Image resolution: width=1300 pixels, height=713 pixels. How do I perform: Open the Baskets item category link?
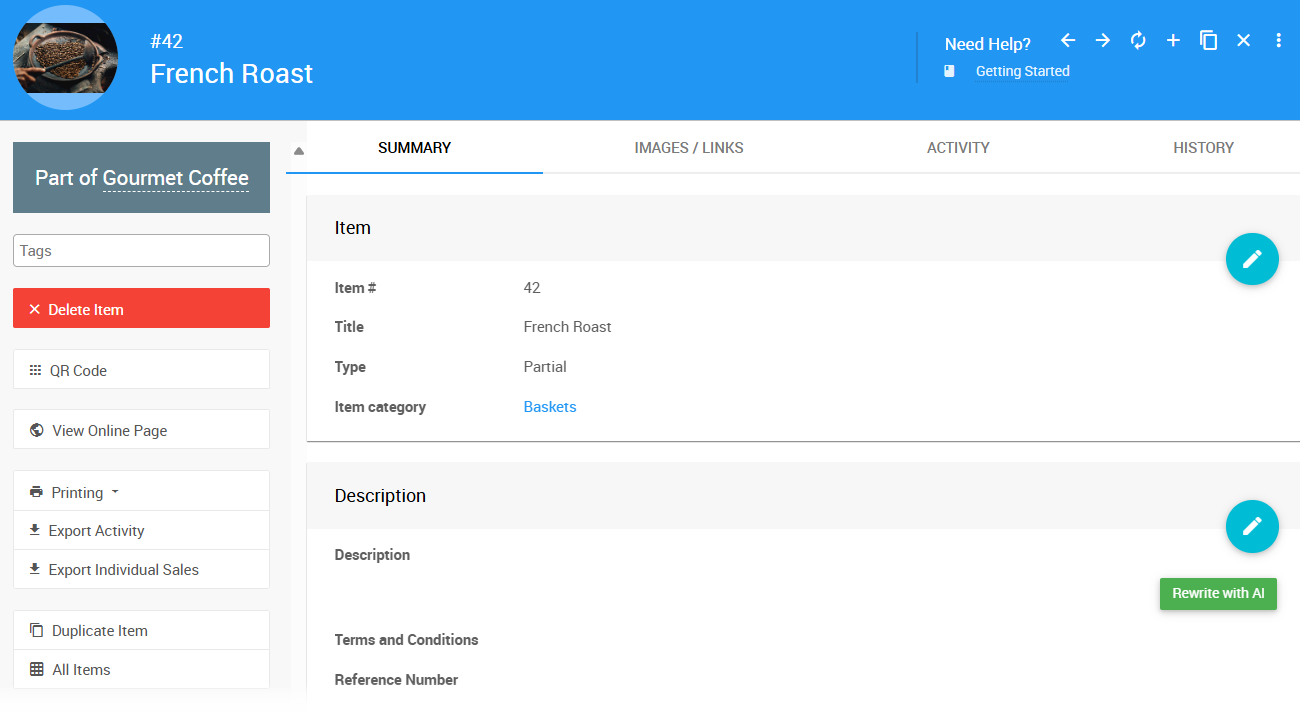pyautogui.click(x=549, y=407)
